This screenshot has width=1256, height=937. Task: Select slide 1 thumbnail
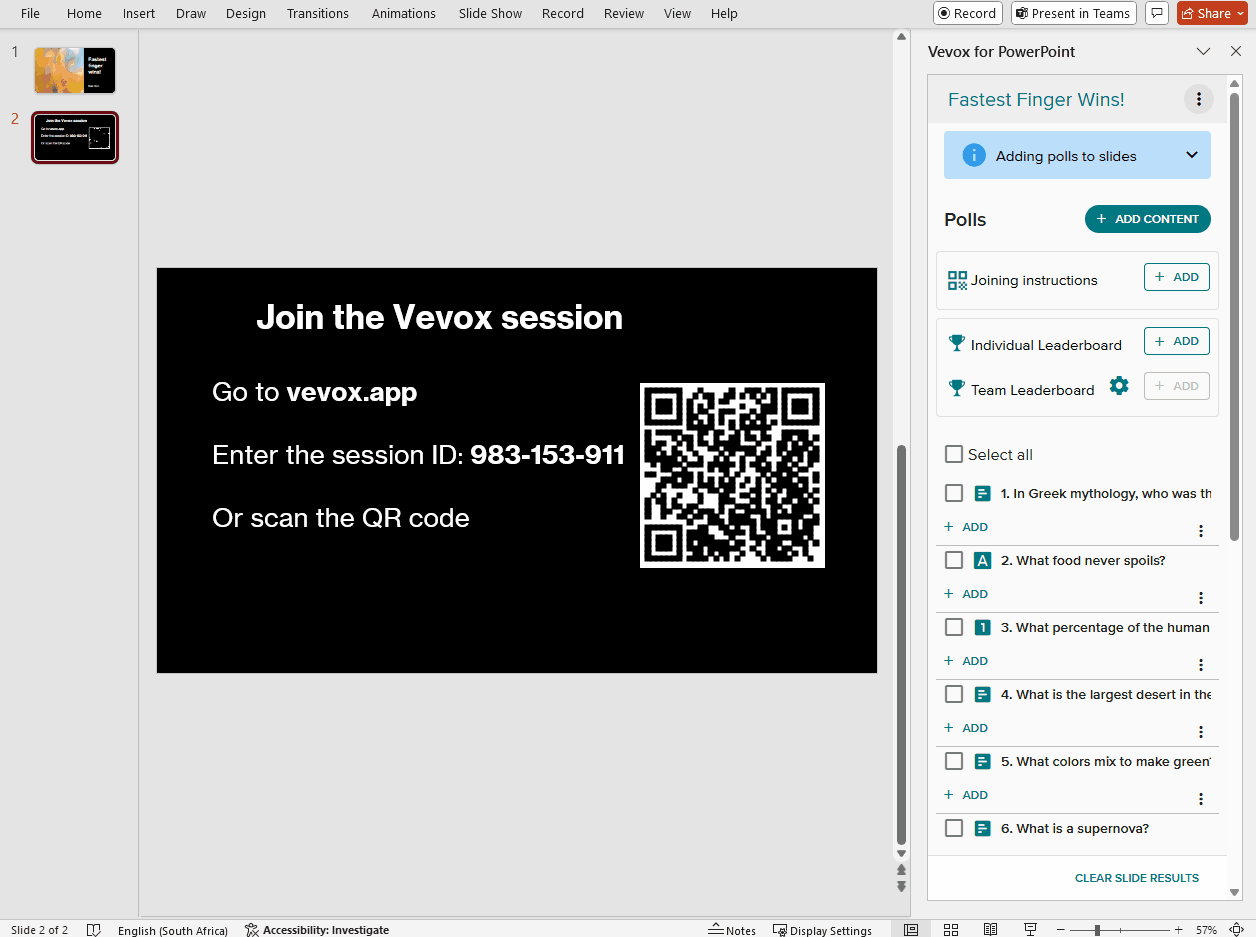pos(74,70)
